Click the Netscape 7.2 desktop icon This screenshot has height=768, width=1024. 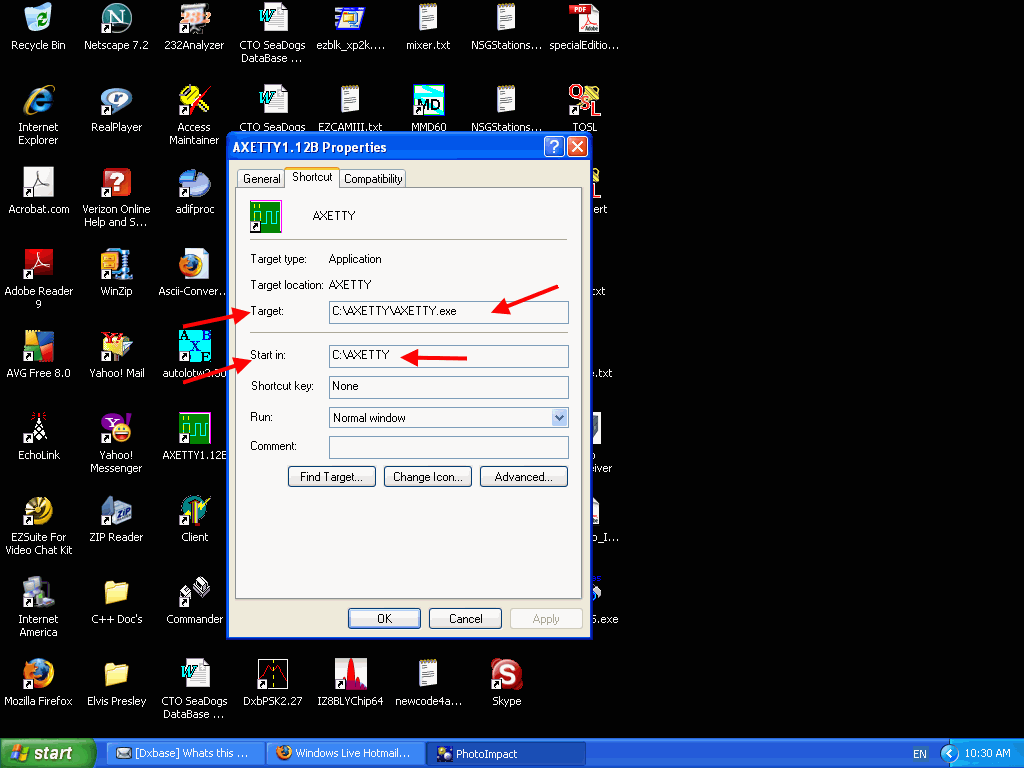(x=116, y=19)
